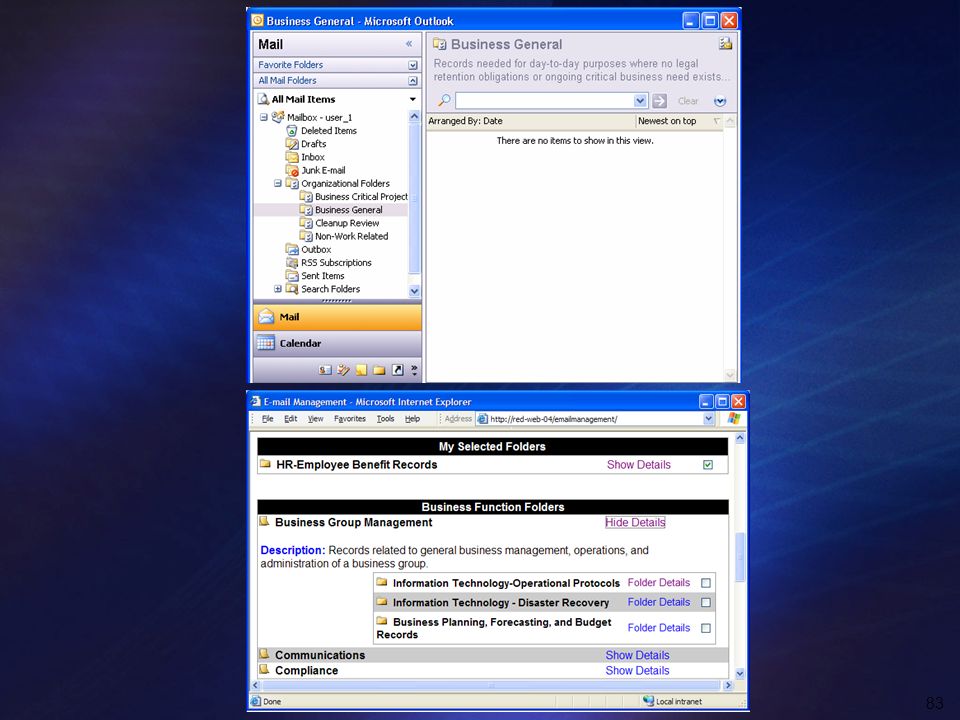Open the Tools menu in Internet Explorer

385,419
